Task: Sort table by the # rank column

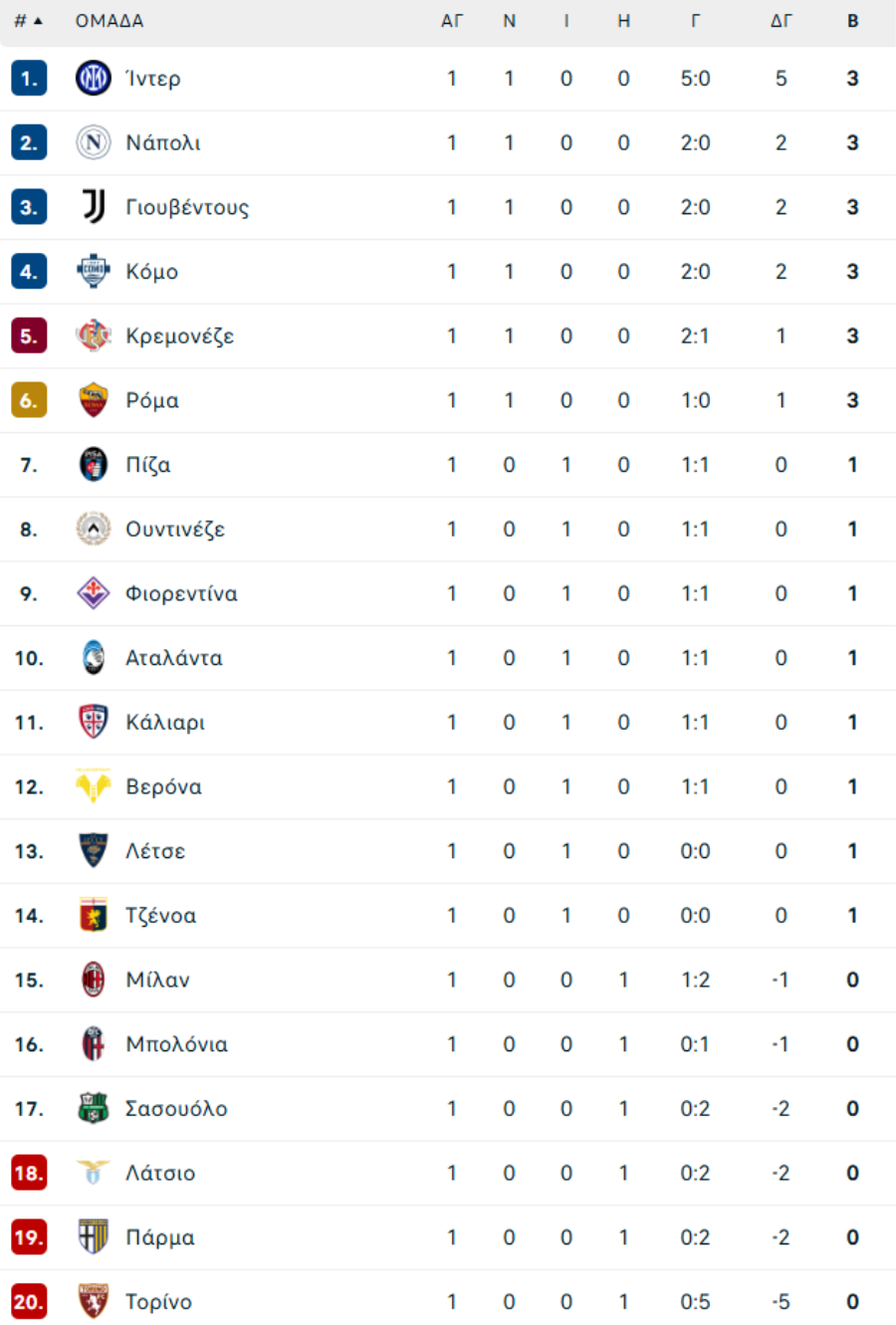Action: point(28,21)
